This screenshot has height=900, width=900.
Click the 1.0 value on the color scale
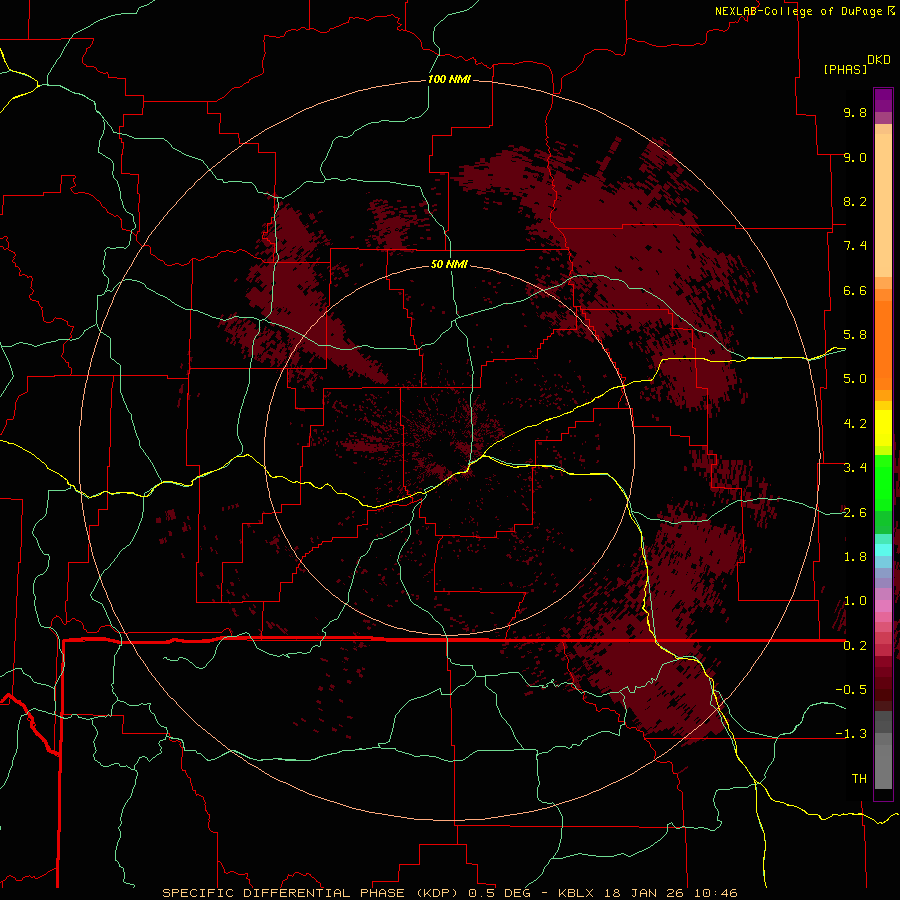click(855, 601)
